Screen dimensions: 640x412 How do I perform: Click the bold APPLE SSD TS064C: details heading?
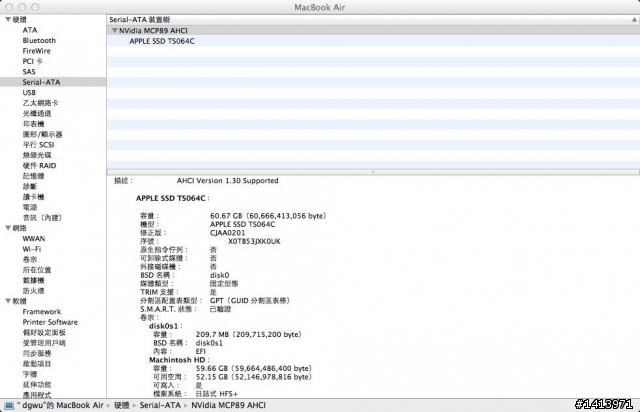[x=172, y=198]
